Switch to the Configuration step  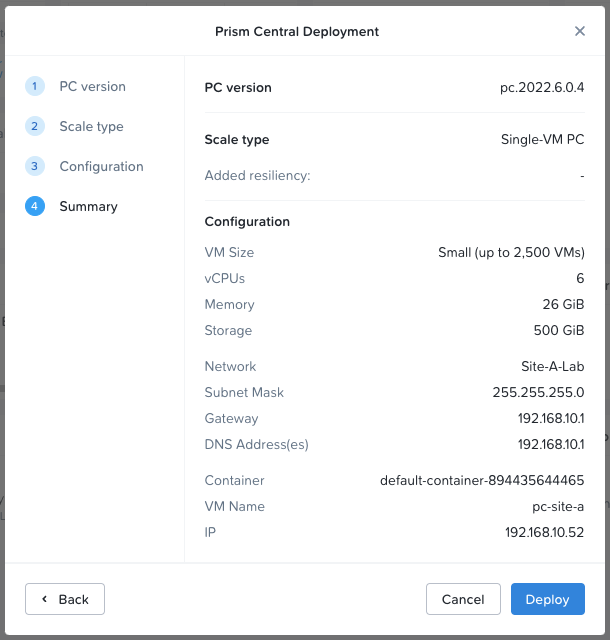tap(101, 167)
